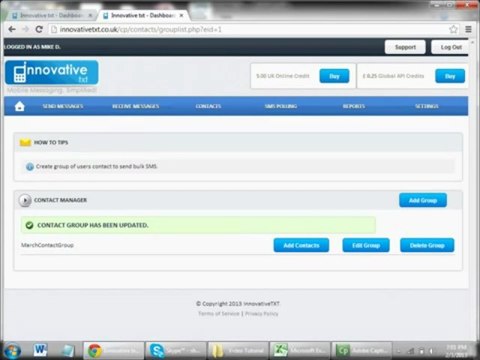Screen dimensions: 480x360
Task: Open the Reports menu
Action: (x=354, y=106)
